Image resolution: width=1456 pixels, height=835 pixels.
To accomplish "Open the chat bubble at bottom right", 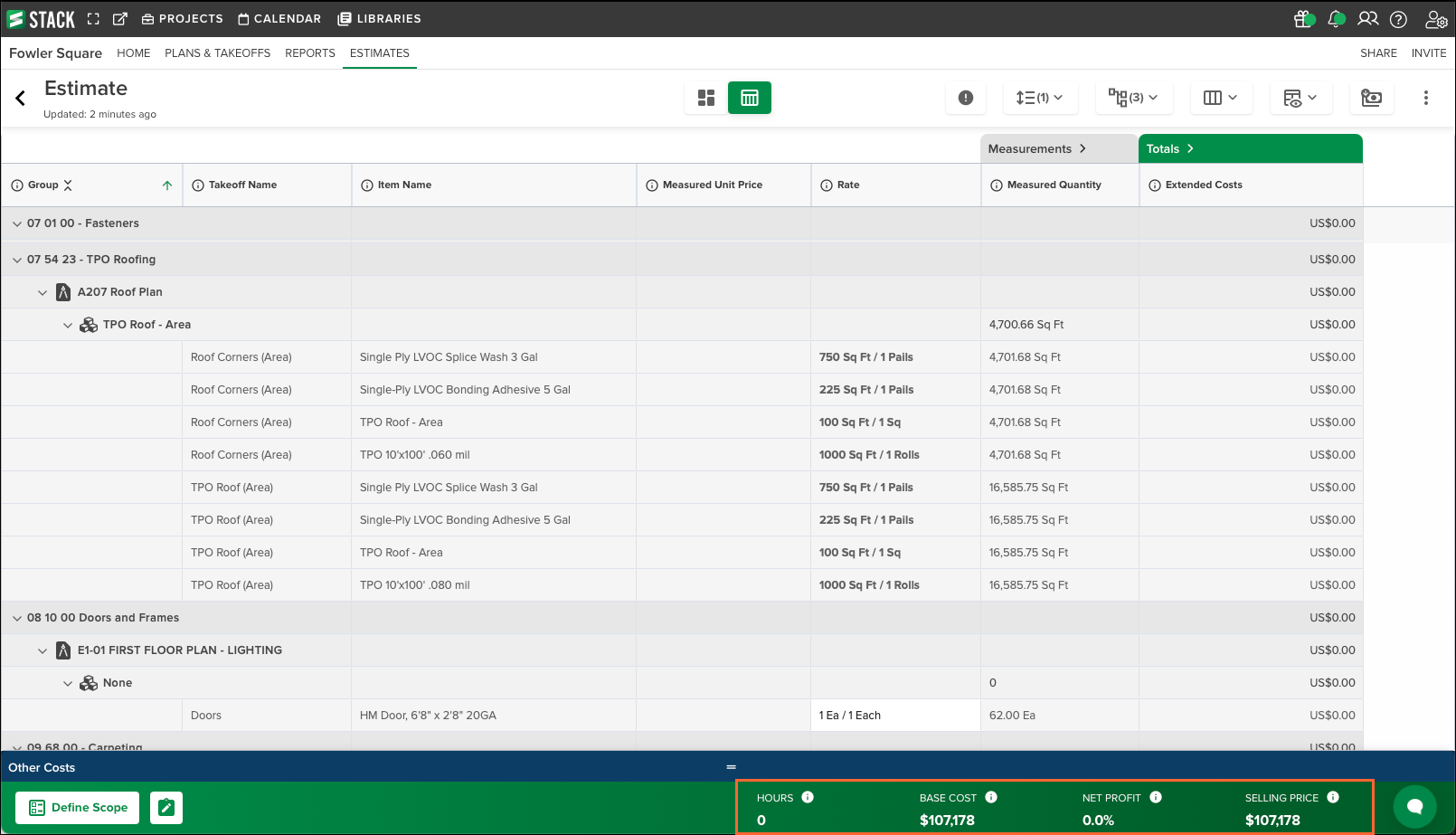I will (x=1414, y=806).
